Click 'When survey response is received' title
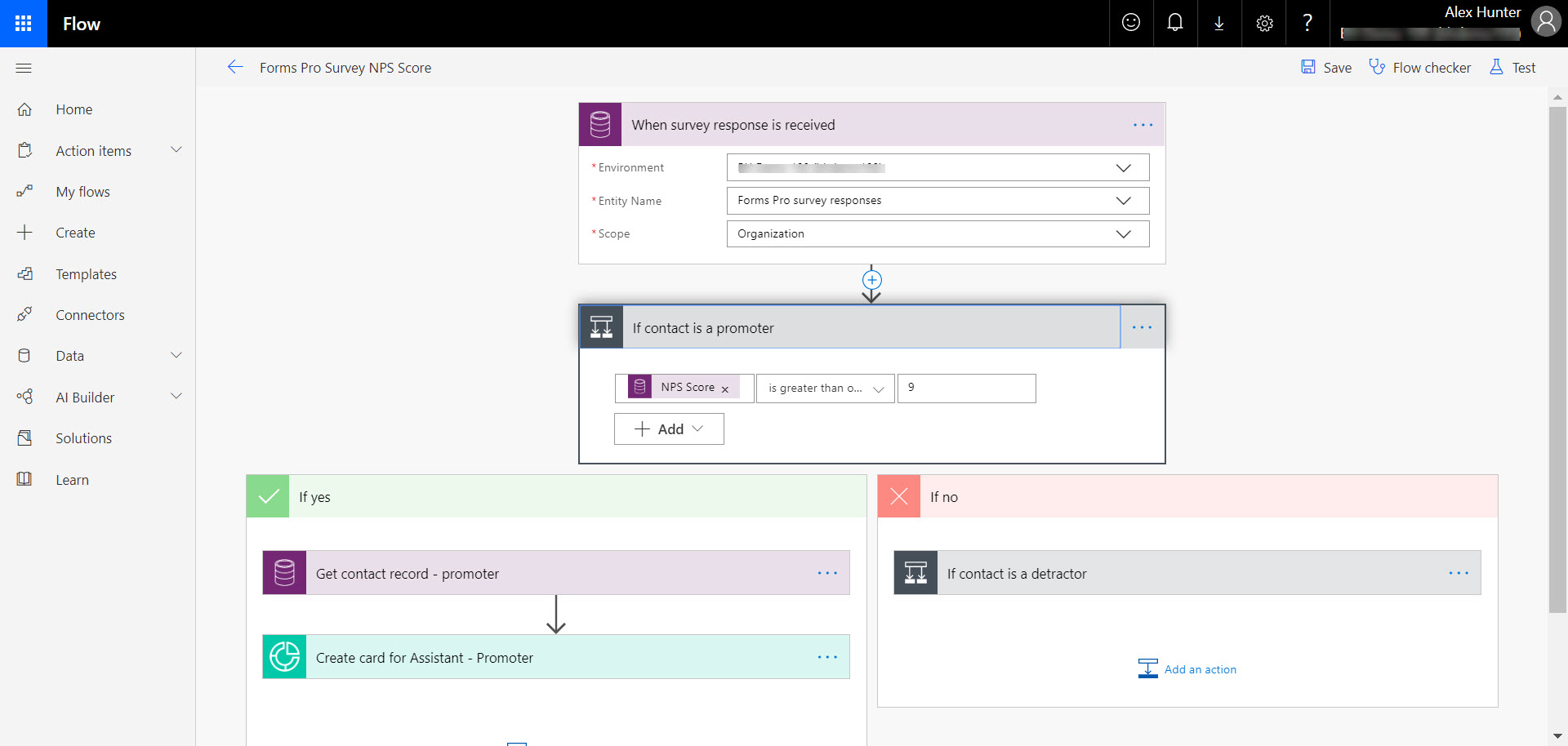1568x746 pixels. click(733, 125)
